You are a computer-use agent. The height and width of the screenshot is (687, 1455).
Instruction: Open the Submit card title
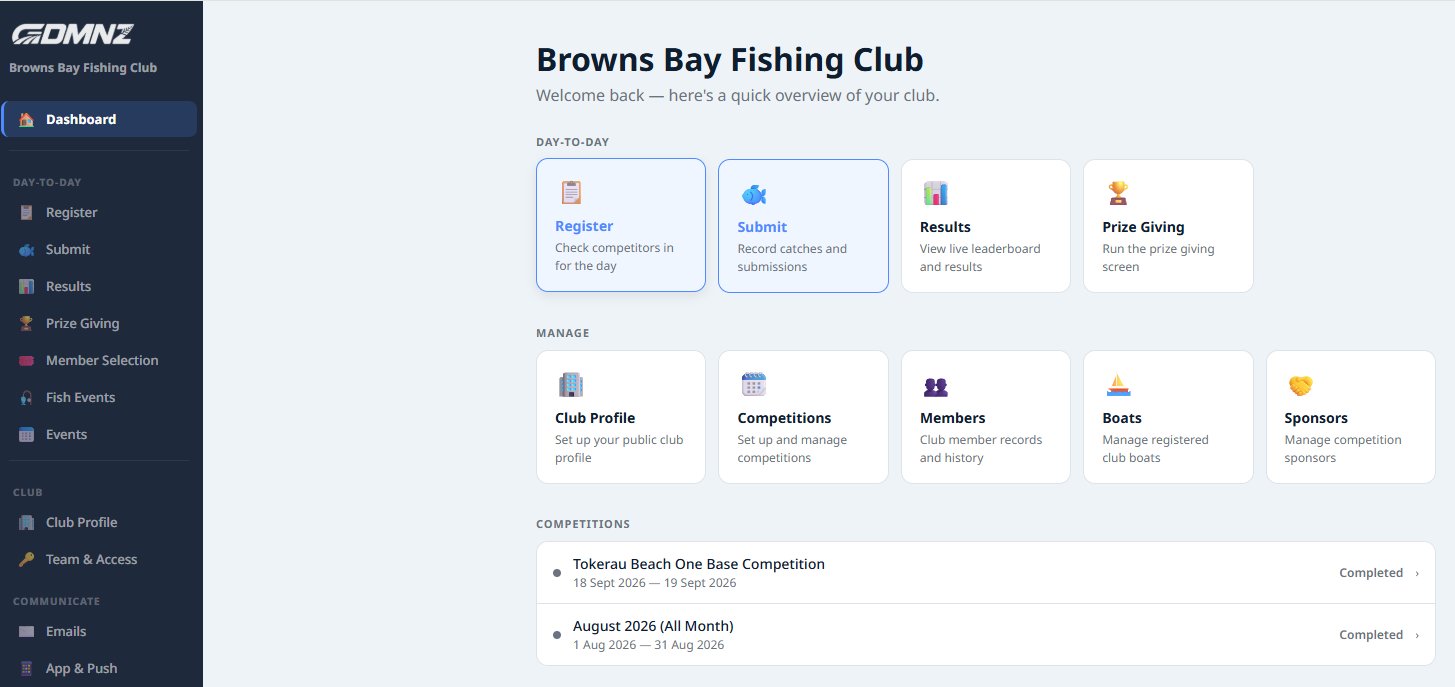[x=762, y=227]
